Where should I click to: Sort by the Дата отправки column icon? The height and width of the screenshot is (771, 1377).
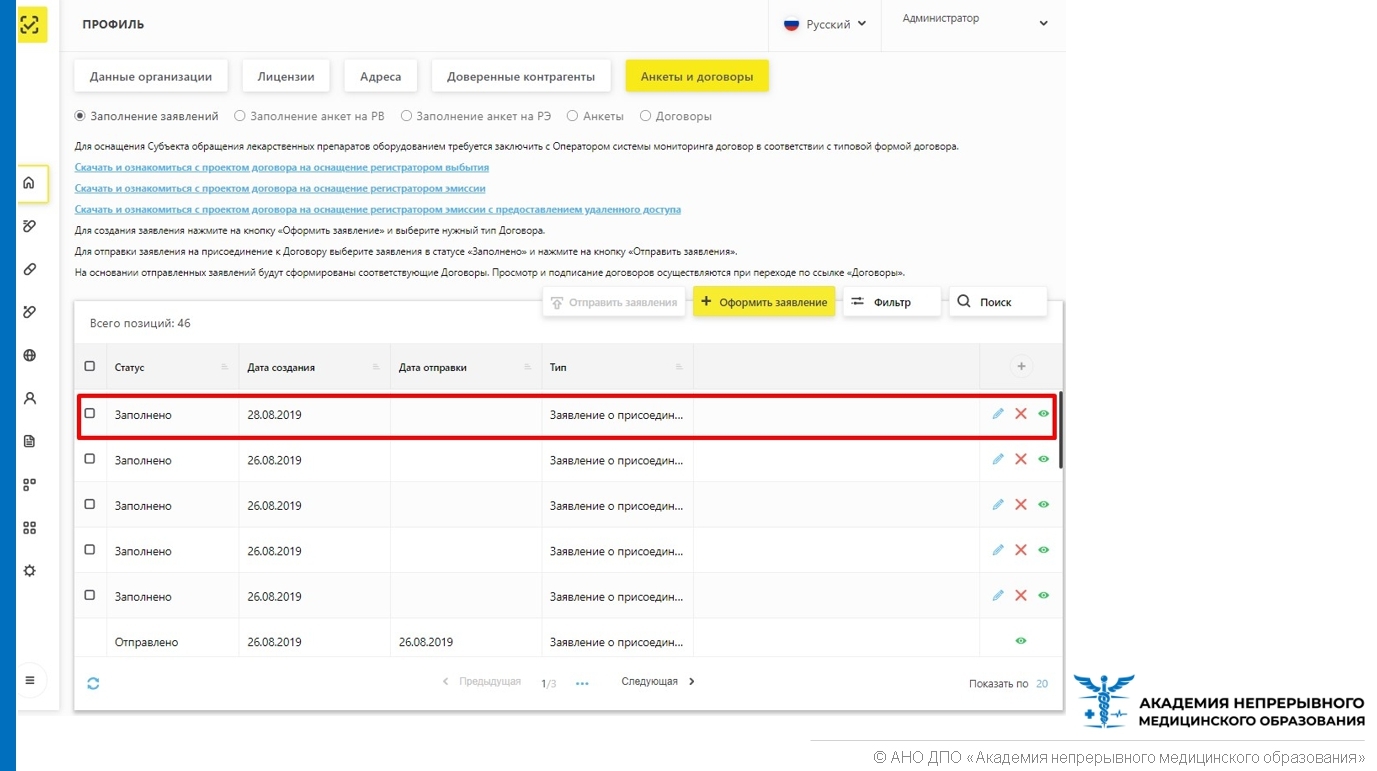(527, 367)
